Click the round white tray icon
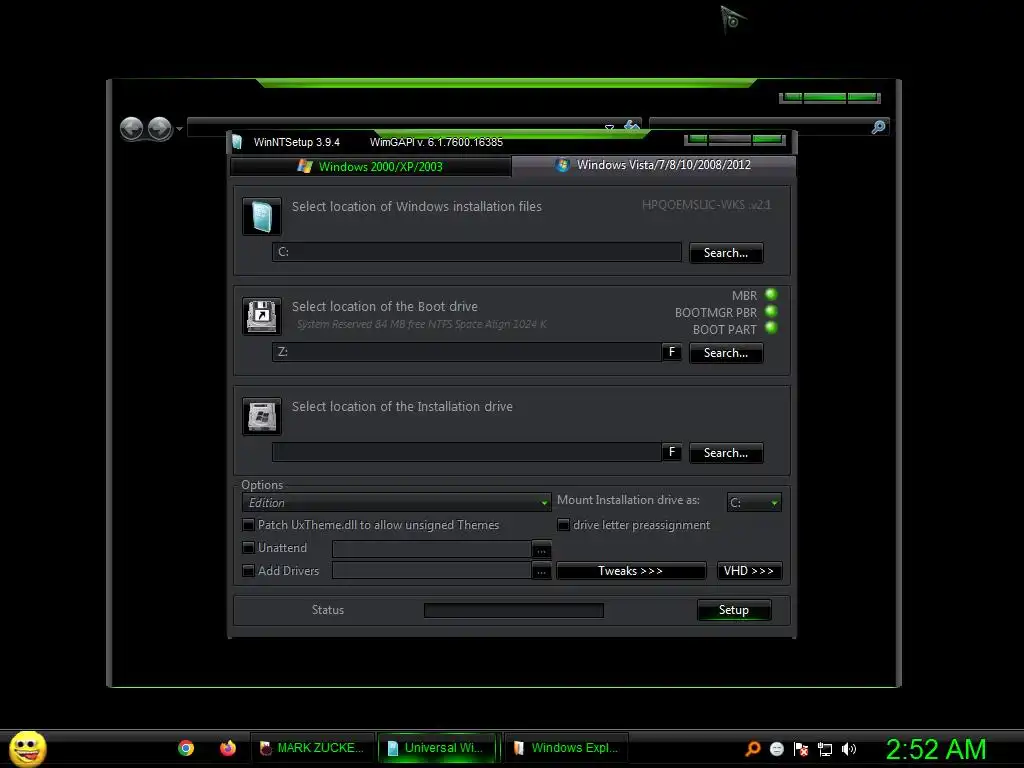1024x768 pixels. [x=776, y=749]
